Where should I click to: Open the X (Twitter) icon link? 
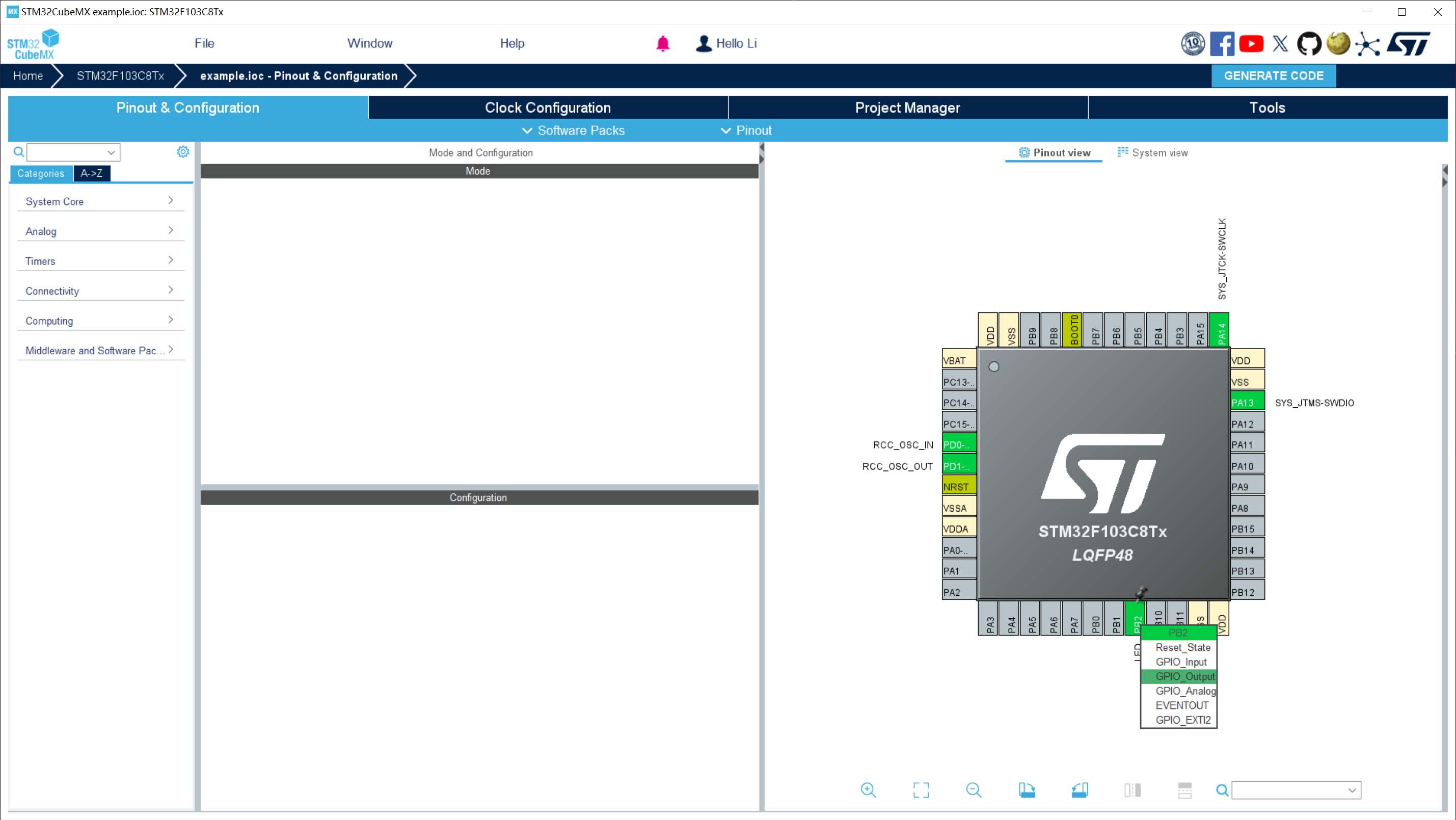[x=1280, y=43]
